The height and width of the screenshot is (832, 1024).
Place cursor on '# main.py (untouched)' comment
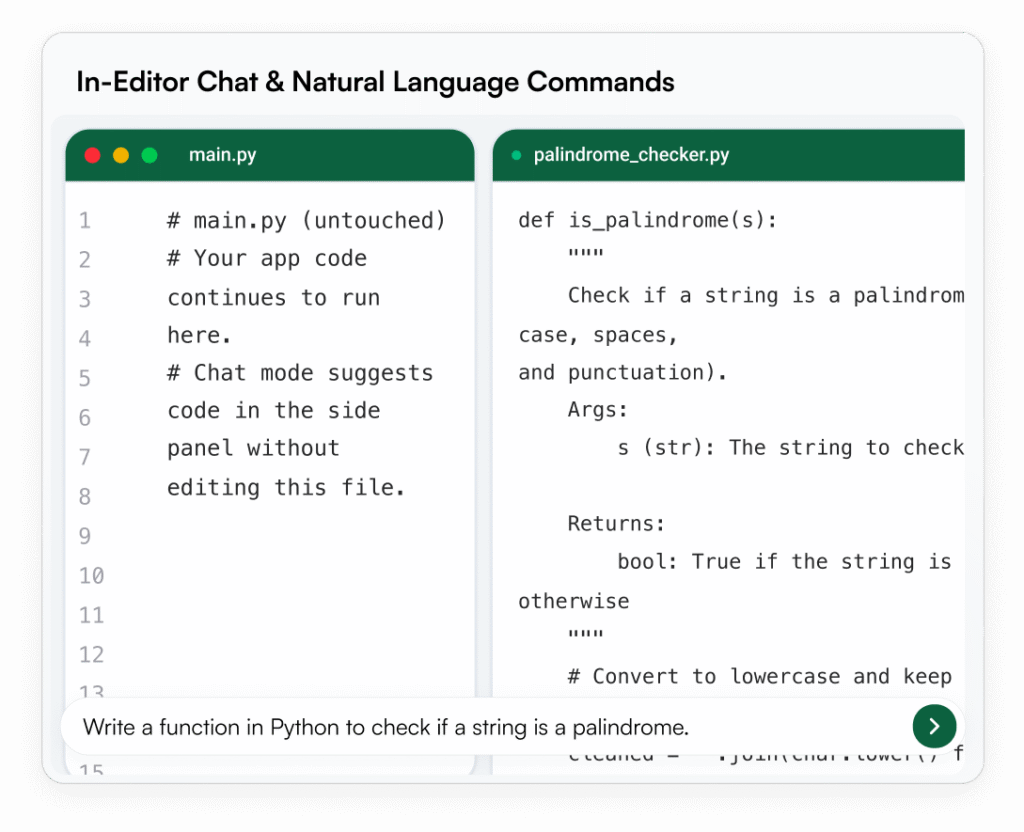click(306, 220)
